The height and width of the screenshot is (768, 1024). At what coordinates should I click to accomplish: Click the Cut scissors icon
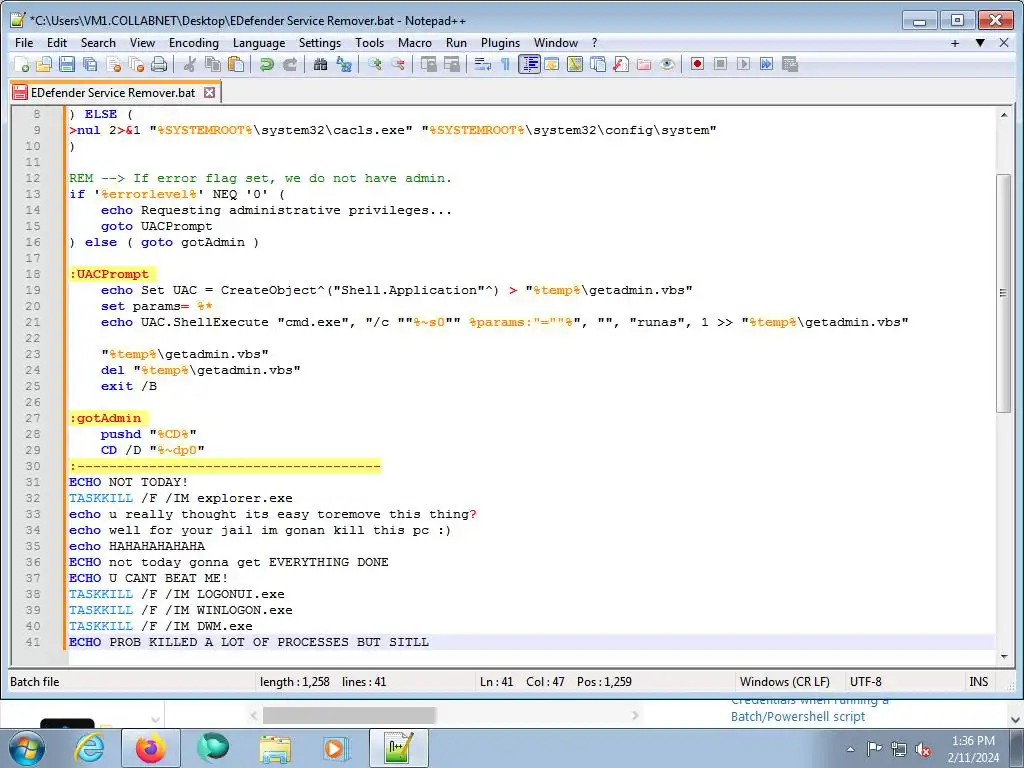tap(190, 64)
